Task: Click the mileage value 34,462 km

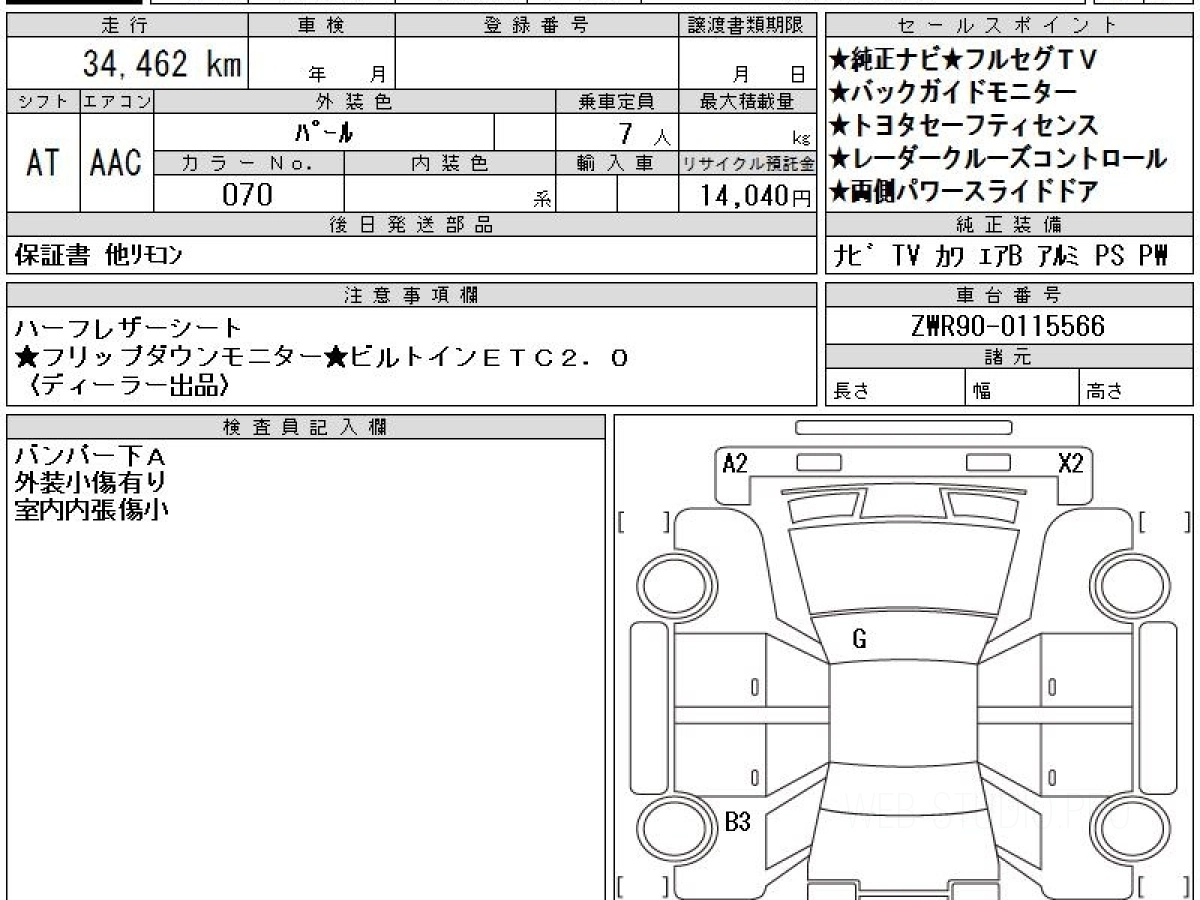Action: (x=161, y=64)
